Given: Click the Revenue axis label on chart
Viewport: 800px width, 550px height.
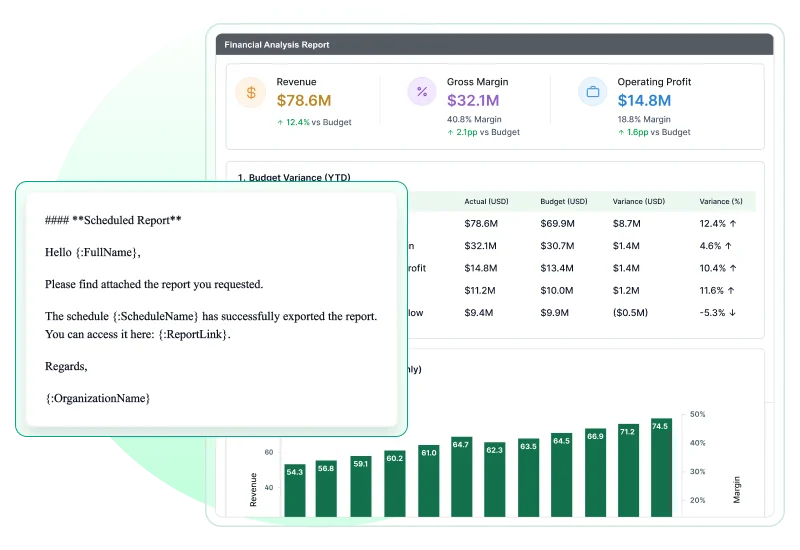Looking at the screenshot, I should click(x=253, y=489).
